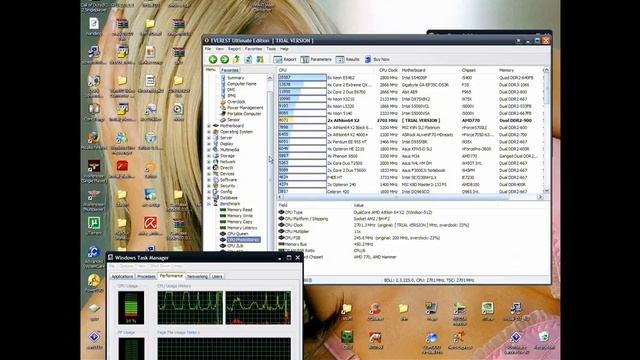The image size is (640, 360).
Task: Expand the Storage tree node
Action: click(209, 156)
